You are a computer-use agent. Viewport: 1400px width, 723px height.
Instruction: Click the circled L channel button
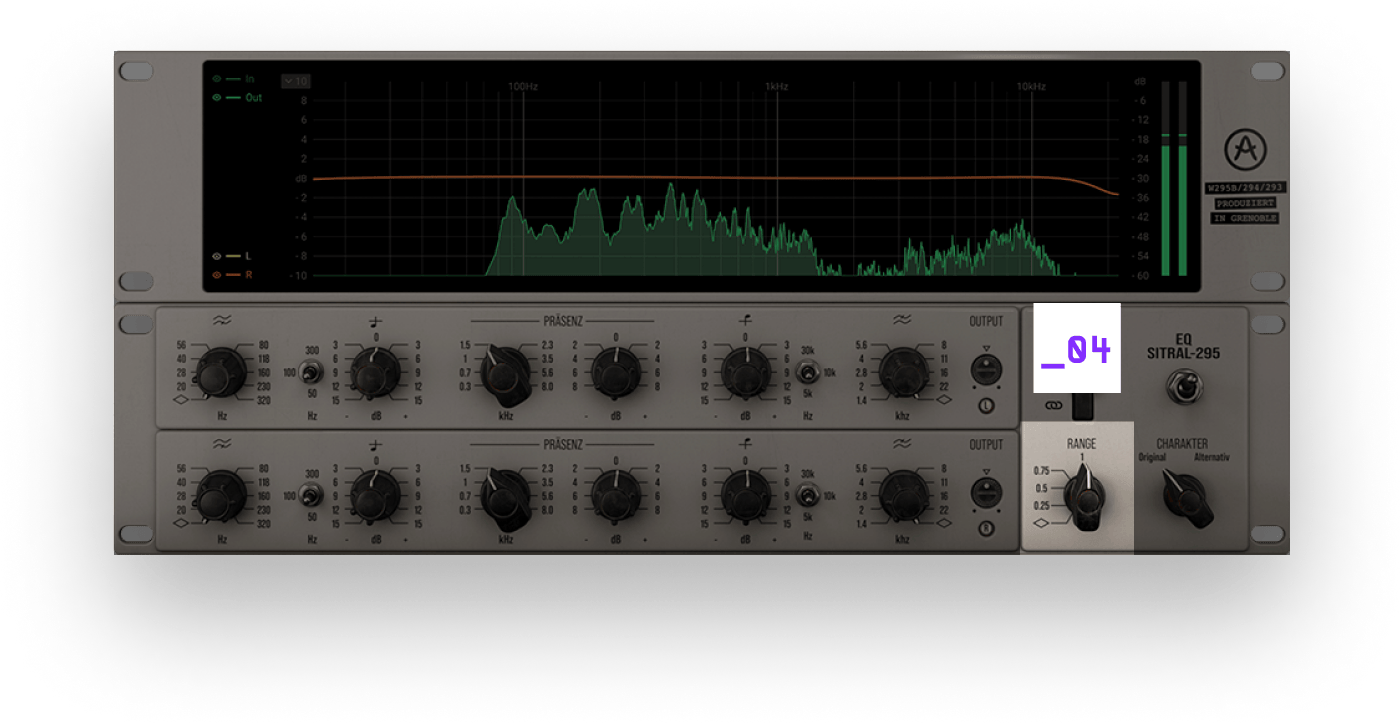pyautogui.click(x=986, y=406)
